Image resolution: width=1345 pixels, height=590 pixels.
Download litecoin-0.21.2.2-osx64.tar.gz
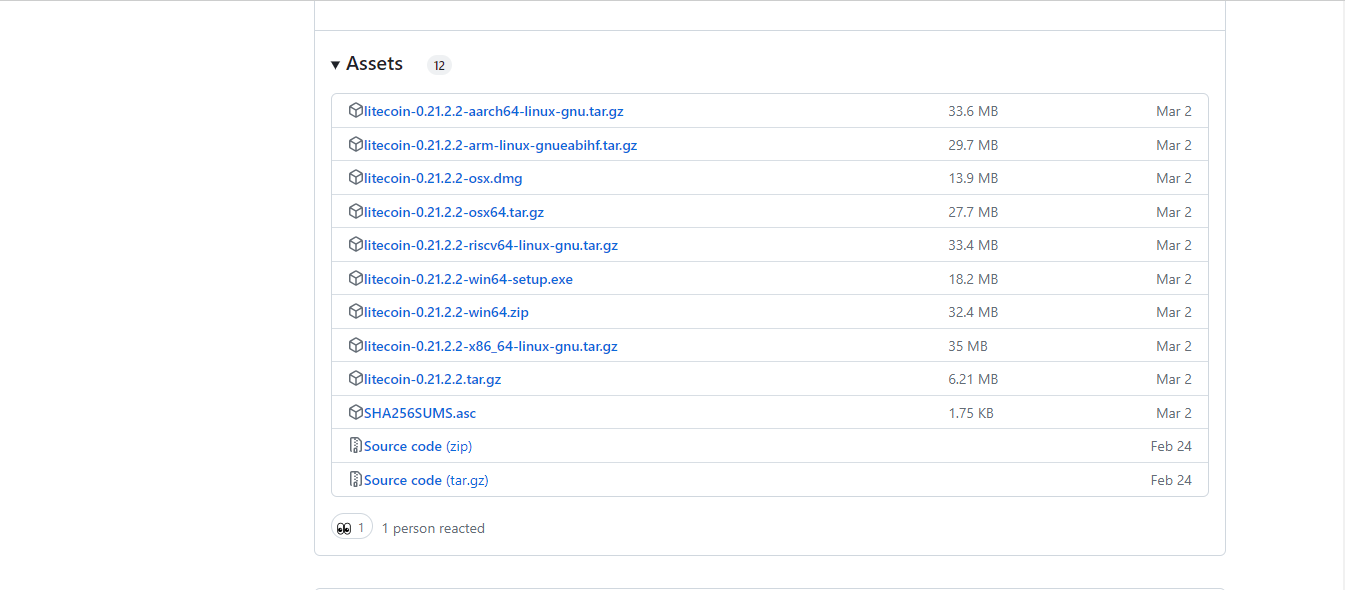tap(454, 212)
